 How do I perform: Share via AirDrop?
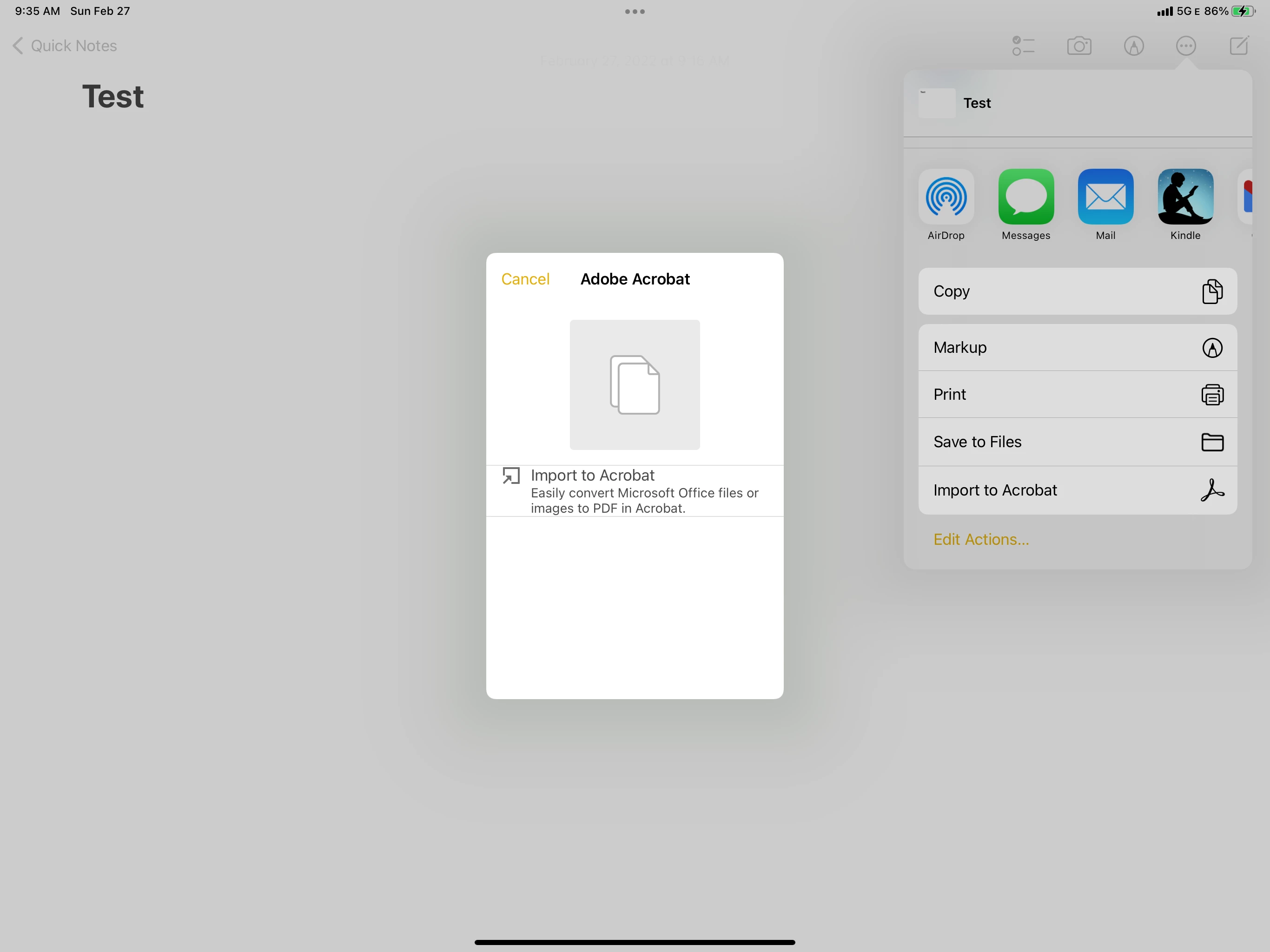(x=946, y=197)
